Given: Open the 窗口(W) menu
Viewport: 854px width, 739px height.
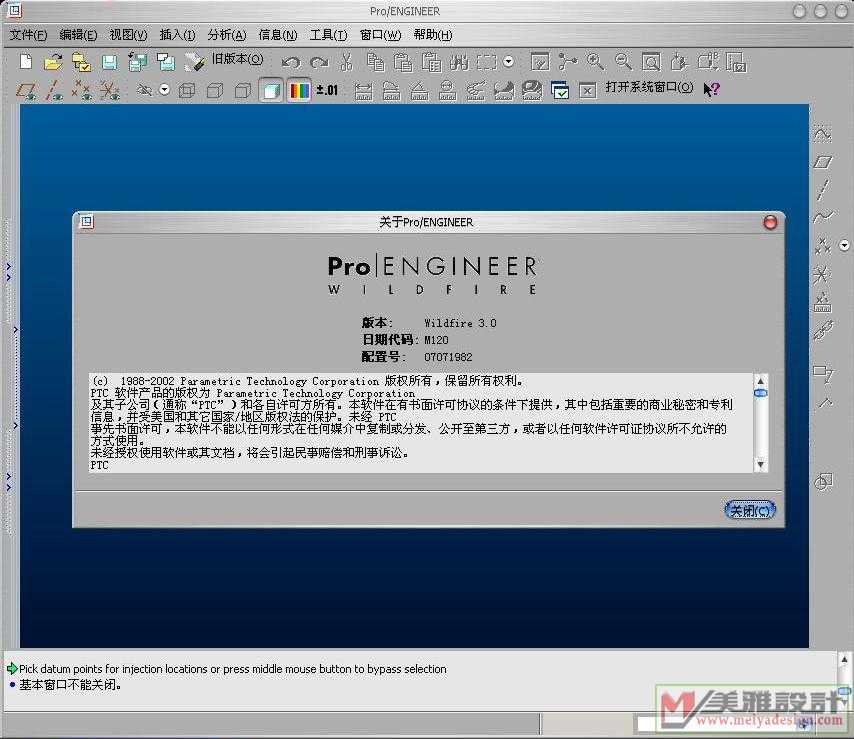Looking at the screenshot, I should coord(380,35).
